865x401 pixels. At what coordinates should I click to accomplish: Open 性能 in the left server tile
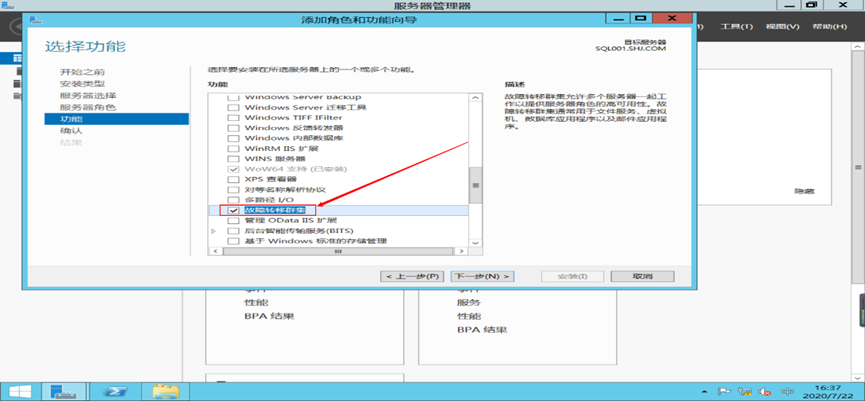[256, 303]
